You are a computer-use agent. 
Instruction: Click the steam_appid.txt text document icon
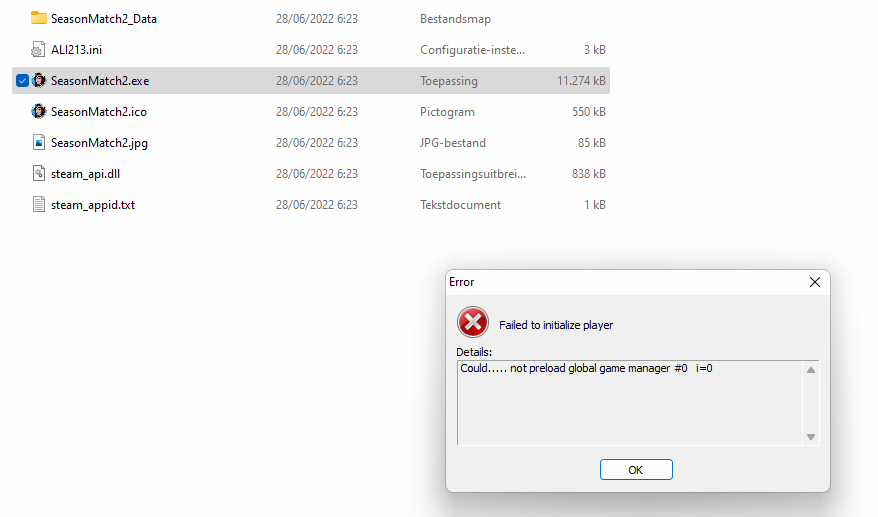pyautogui.click(x=39, y=204)
